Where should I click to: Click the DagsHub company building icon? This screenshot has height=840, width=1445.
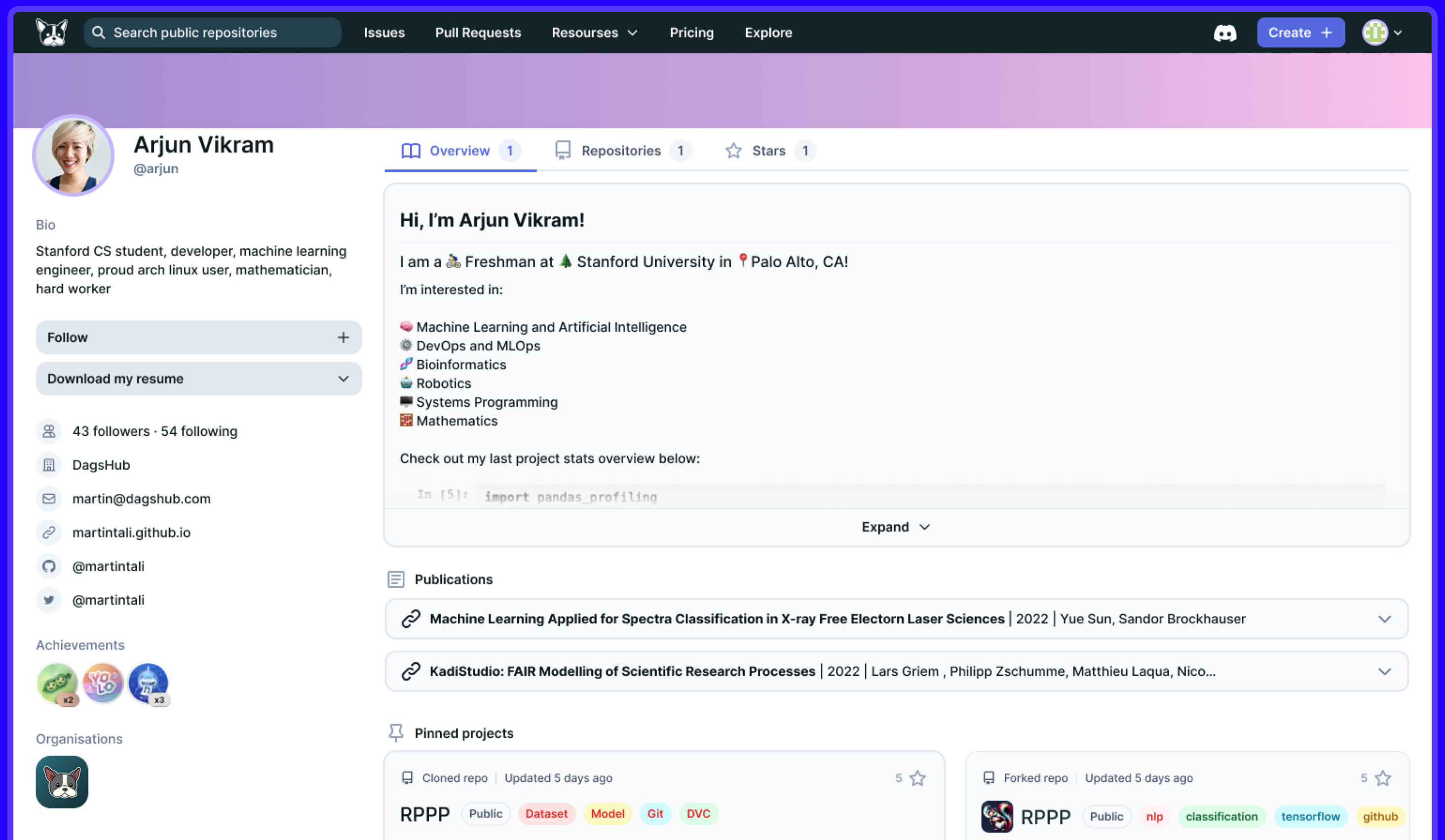coord(49,465)
